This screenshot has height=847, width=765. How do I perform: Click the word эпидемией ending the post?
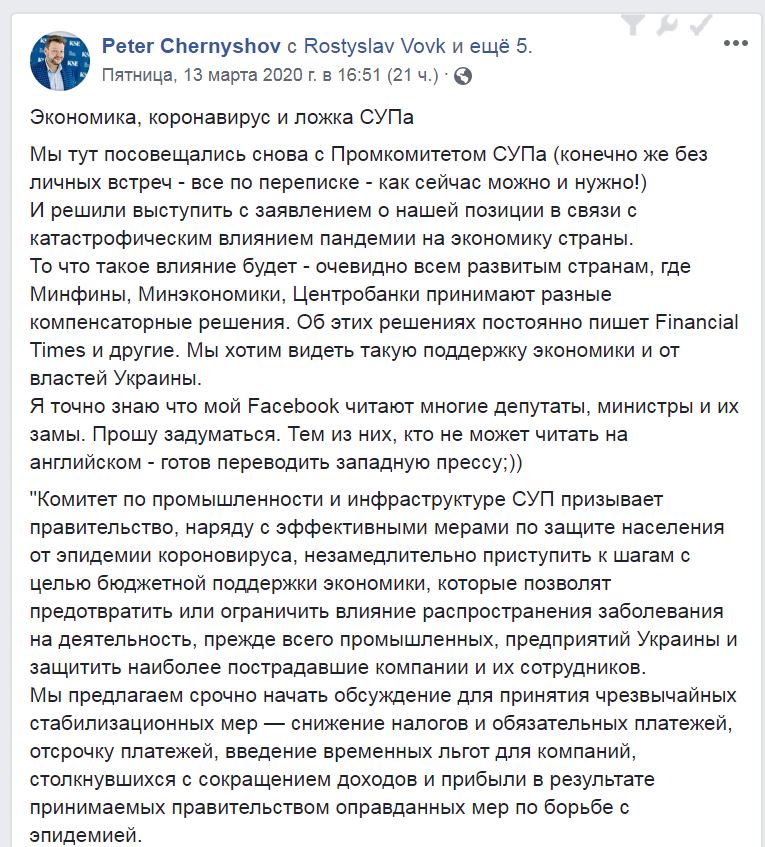[88, 832]
